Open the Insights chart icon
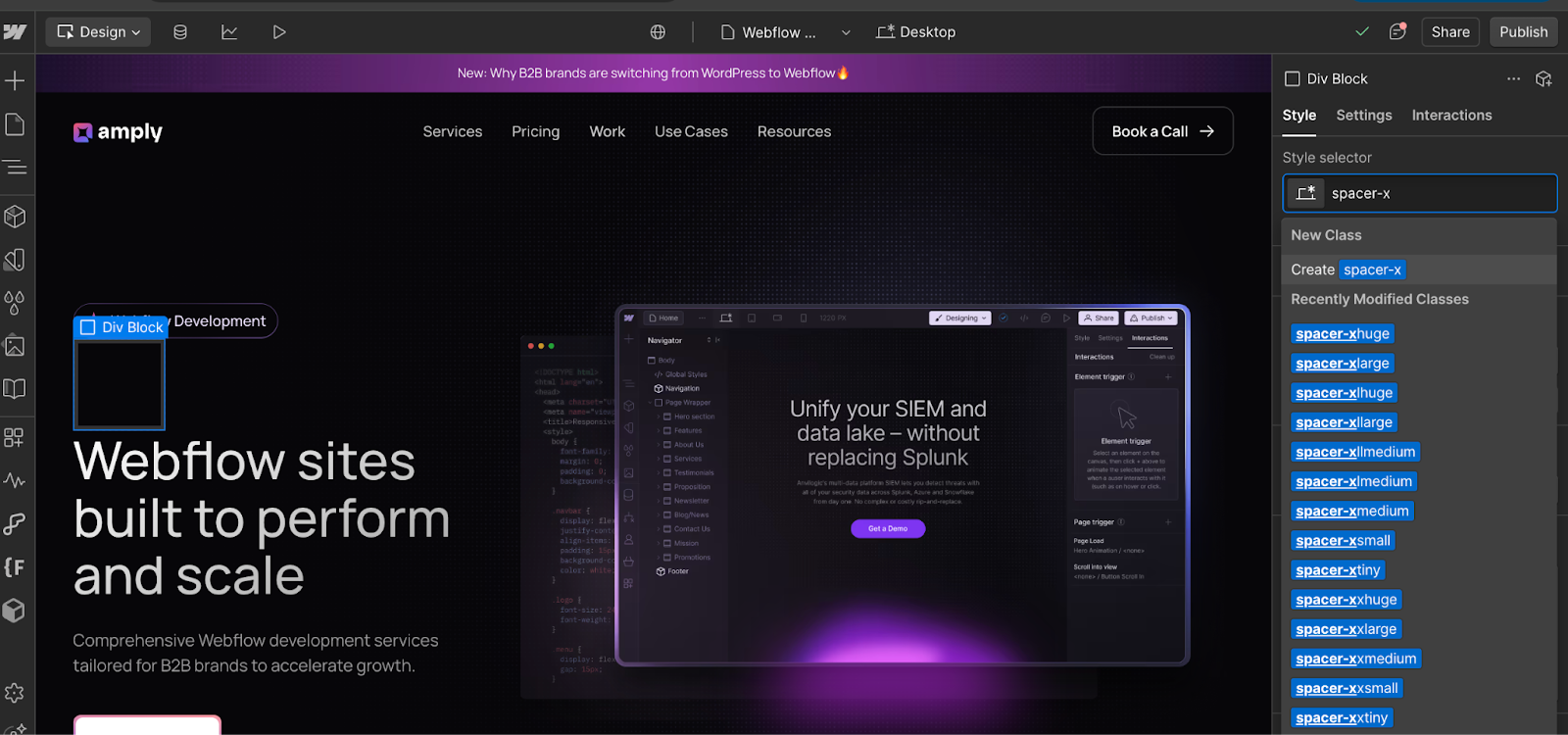The height and width of the screenshot is (735, 1568). click(229, 32)
